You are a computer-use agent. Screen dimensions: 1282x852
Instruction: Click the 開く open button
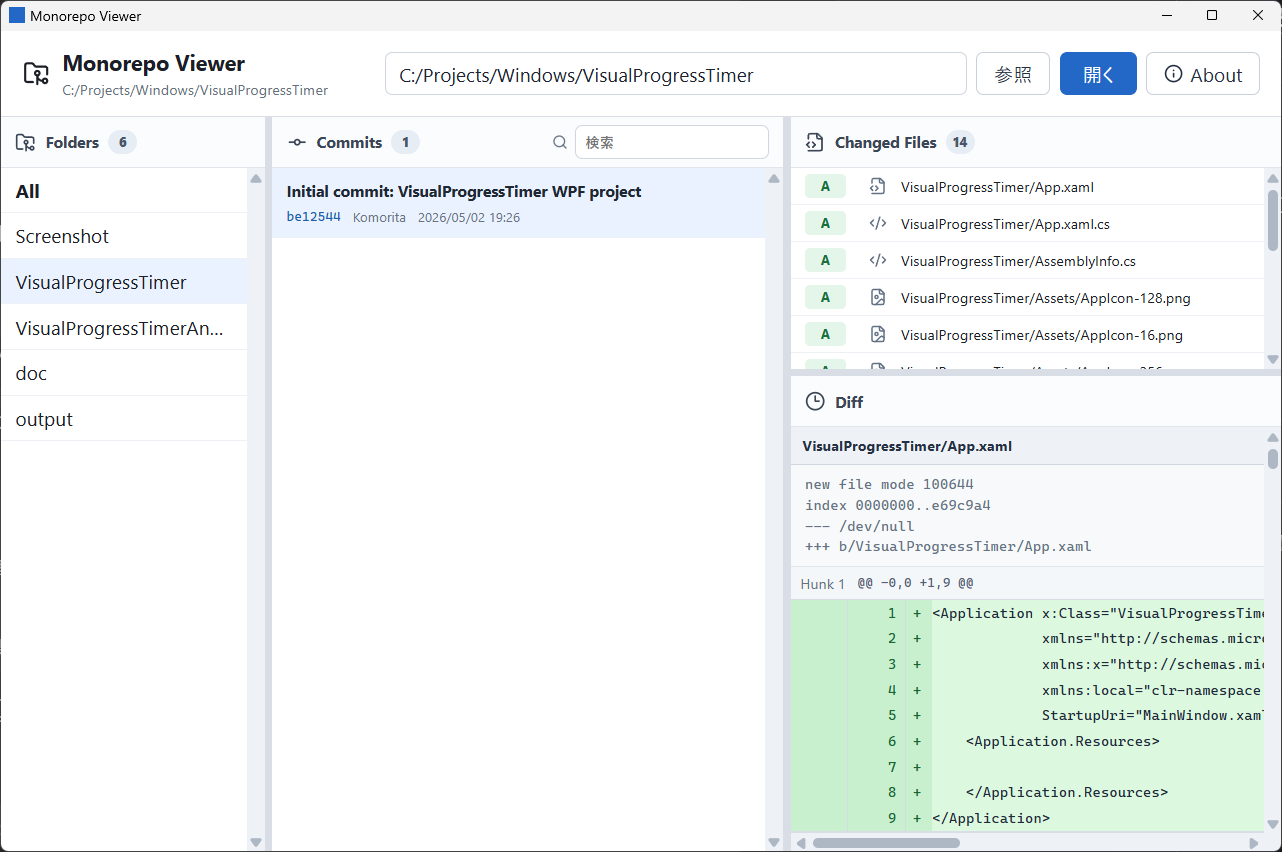point(1098,74)
